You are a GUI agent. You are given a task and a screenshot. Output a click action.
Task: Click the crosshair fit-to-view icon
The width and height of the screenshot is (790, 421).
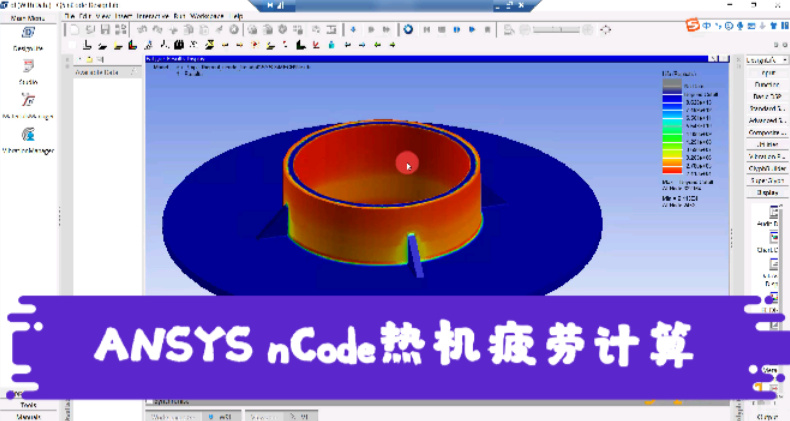point(606,30)
